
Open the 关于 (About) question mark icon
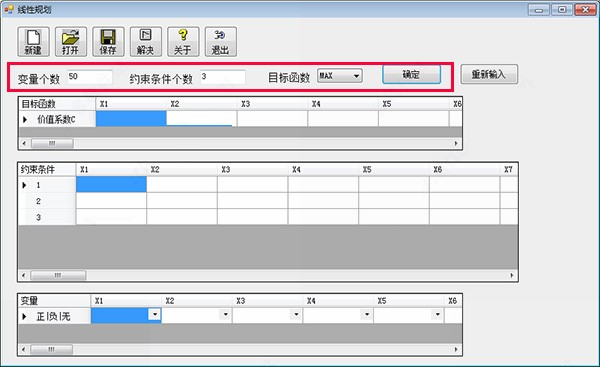pos(183,42)
